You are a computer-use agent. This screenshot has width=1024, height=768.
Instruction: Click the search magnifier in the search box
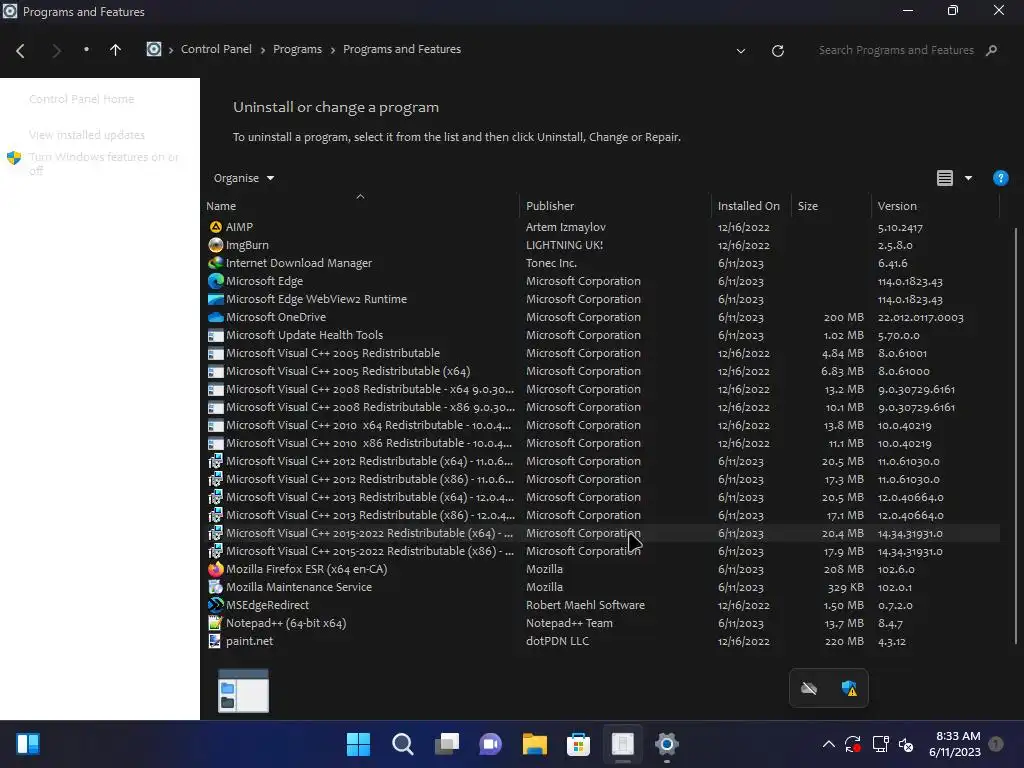click(992, 50)
